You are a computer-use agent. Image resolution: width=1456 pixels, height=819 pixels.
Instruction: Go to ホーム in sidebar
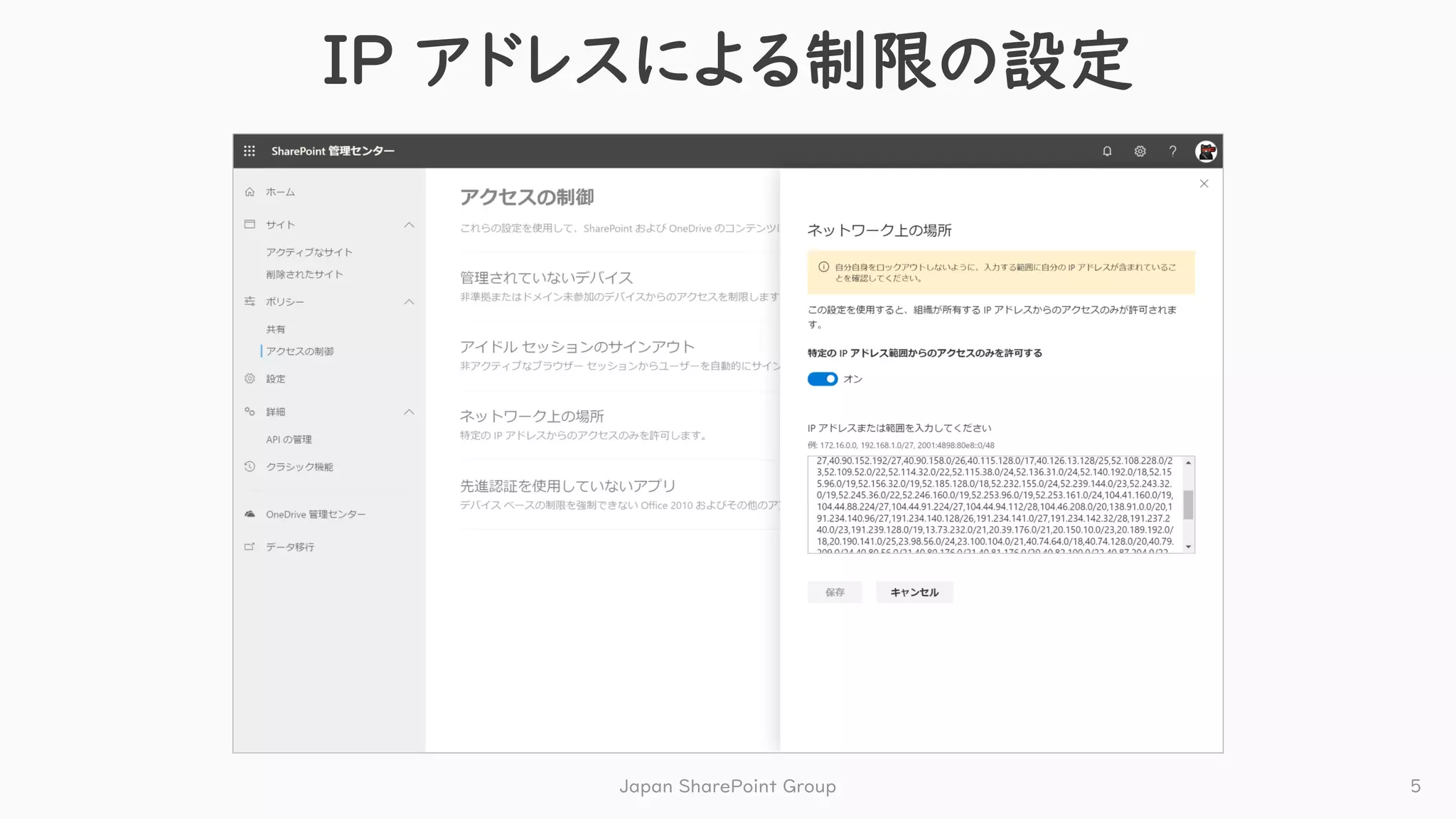(280, 192)
